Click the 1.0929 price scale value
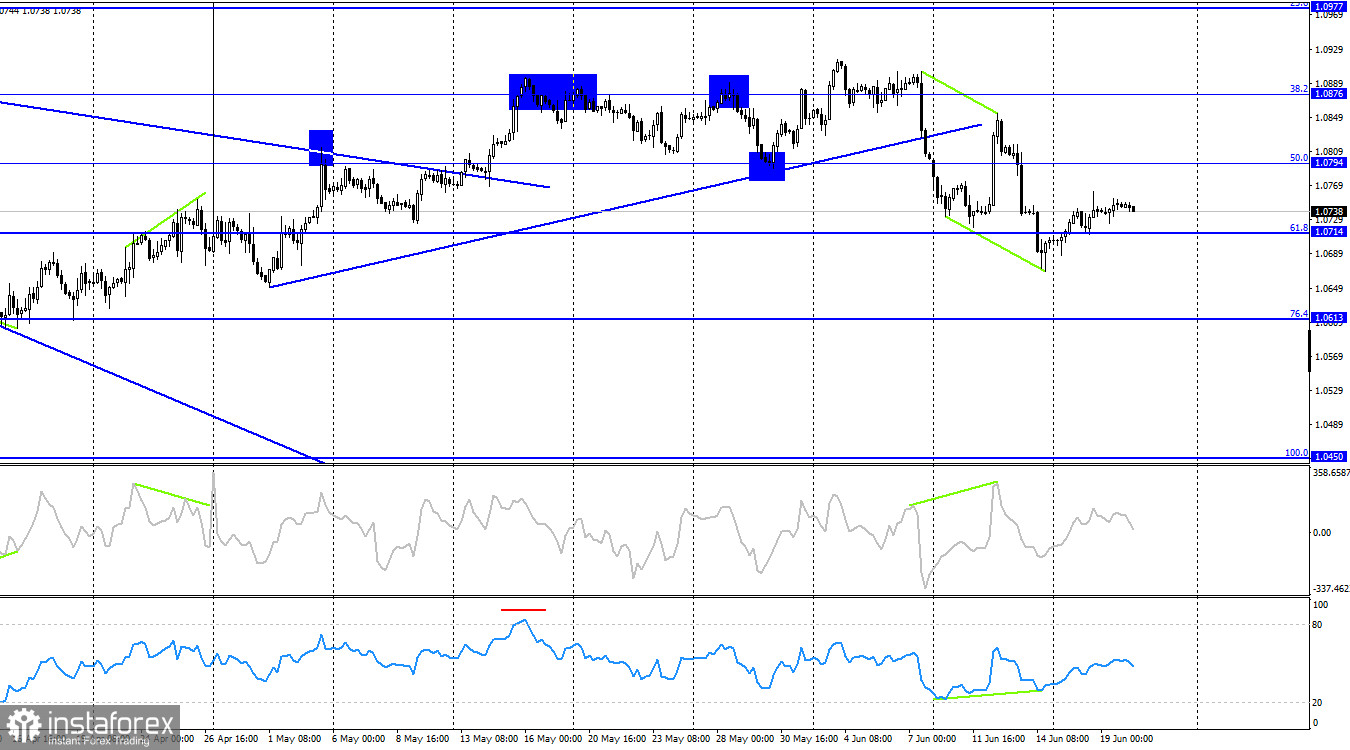 coord(1331,49)
